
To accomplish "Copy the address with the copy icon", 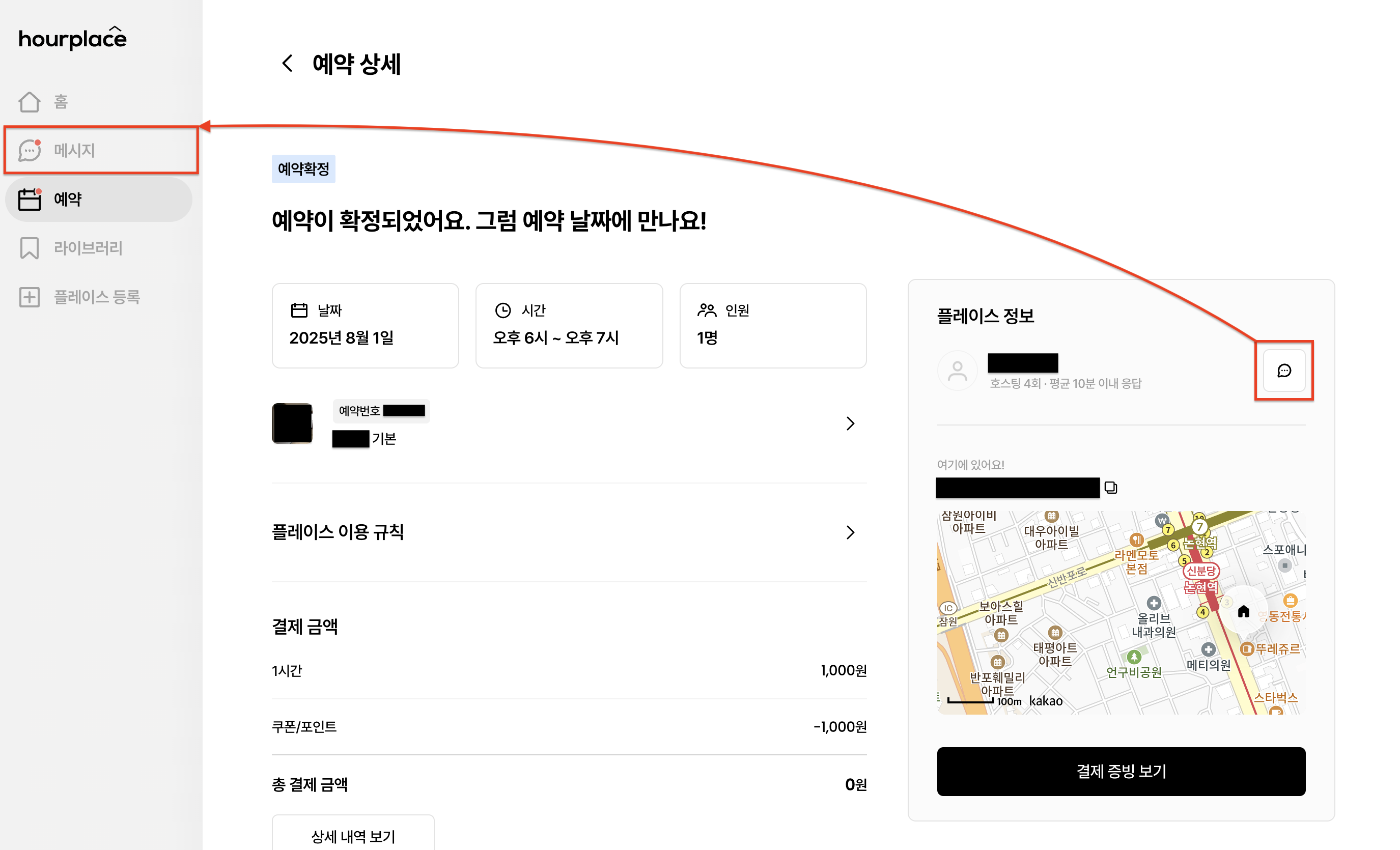I will point(1110,488).
